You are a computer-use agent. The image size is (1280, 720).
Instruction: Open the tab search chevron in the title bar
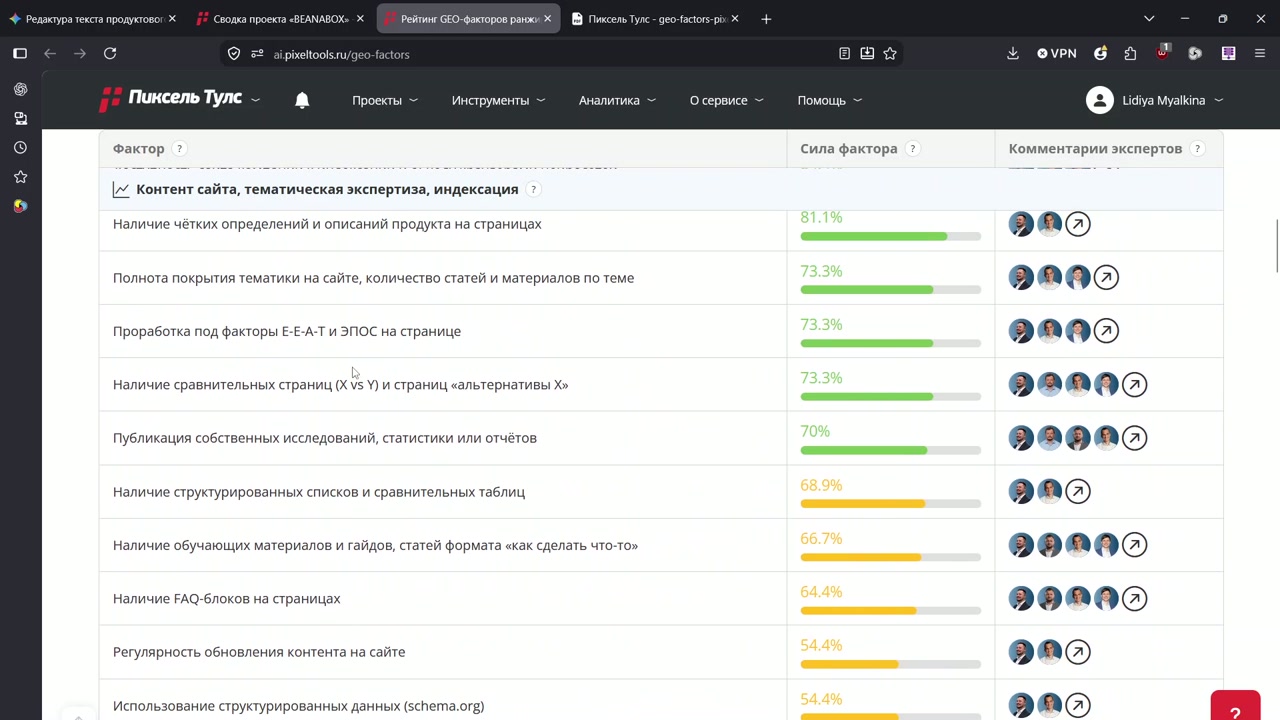tap(1149, 19)
